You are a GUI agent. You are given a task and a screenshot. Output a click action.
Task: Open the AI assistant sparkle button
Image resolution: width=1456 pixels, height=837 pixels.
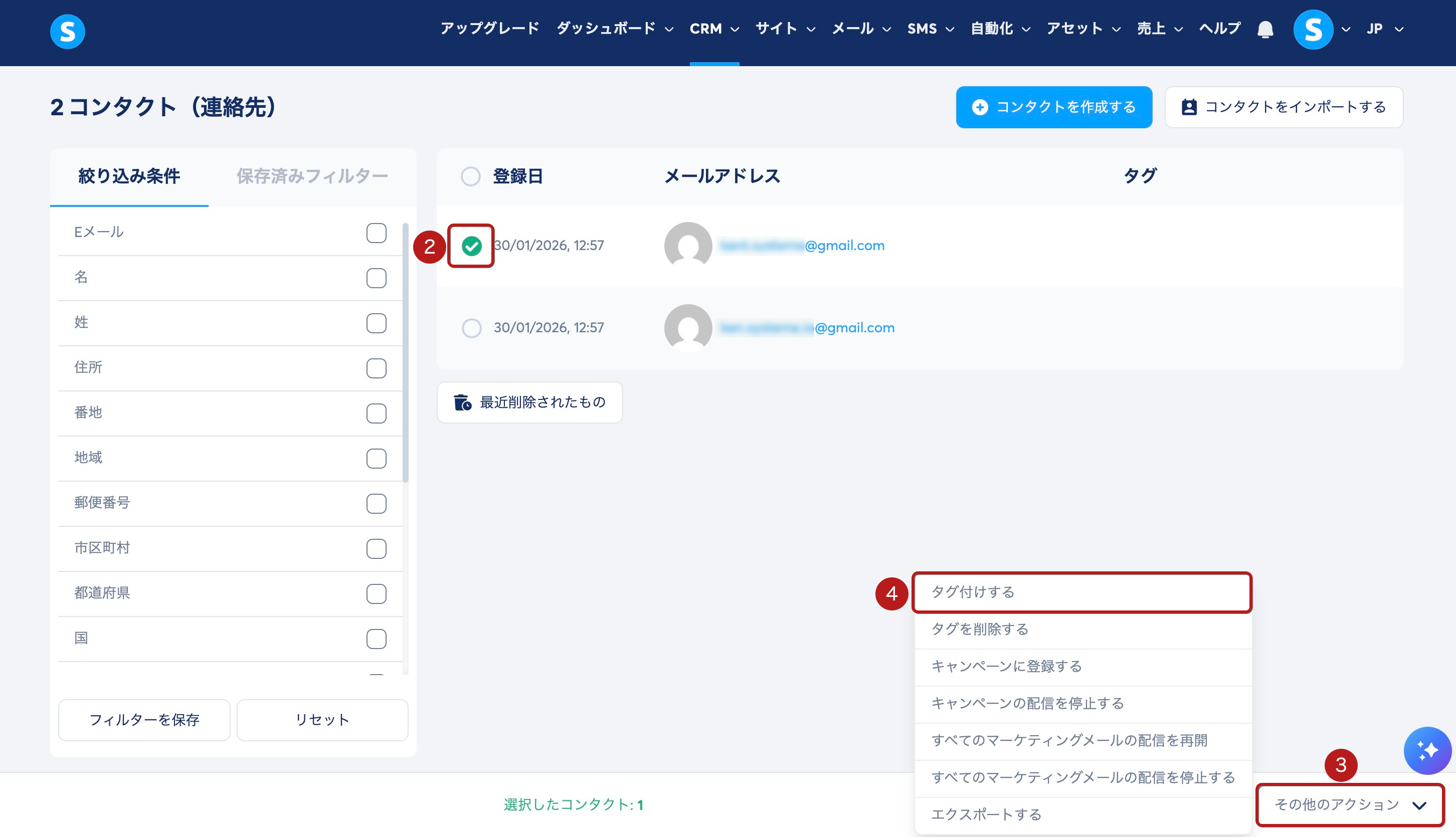coord(1427,750)
